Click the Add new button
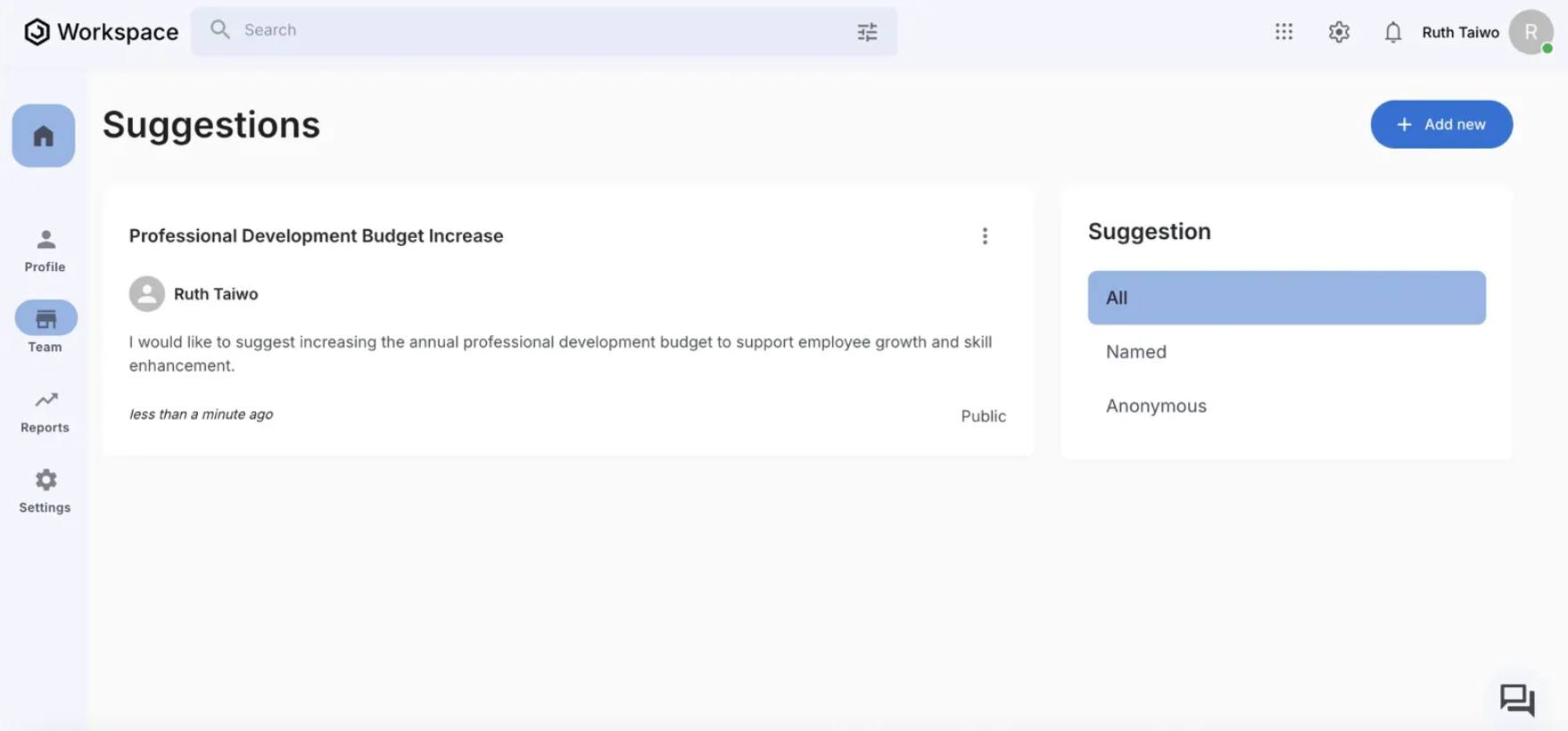The image size is (1568, 731). point(1441,125)
